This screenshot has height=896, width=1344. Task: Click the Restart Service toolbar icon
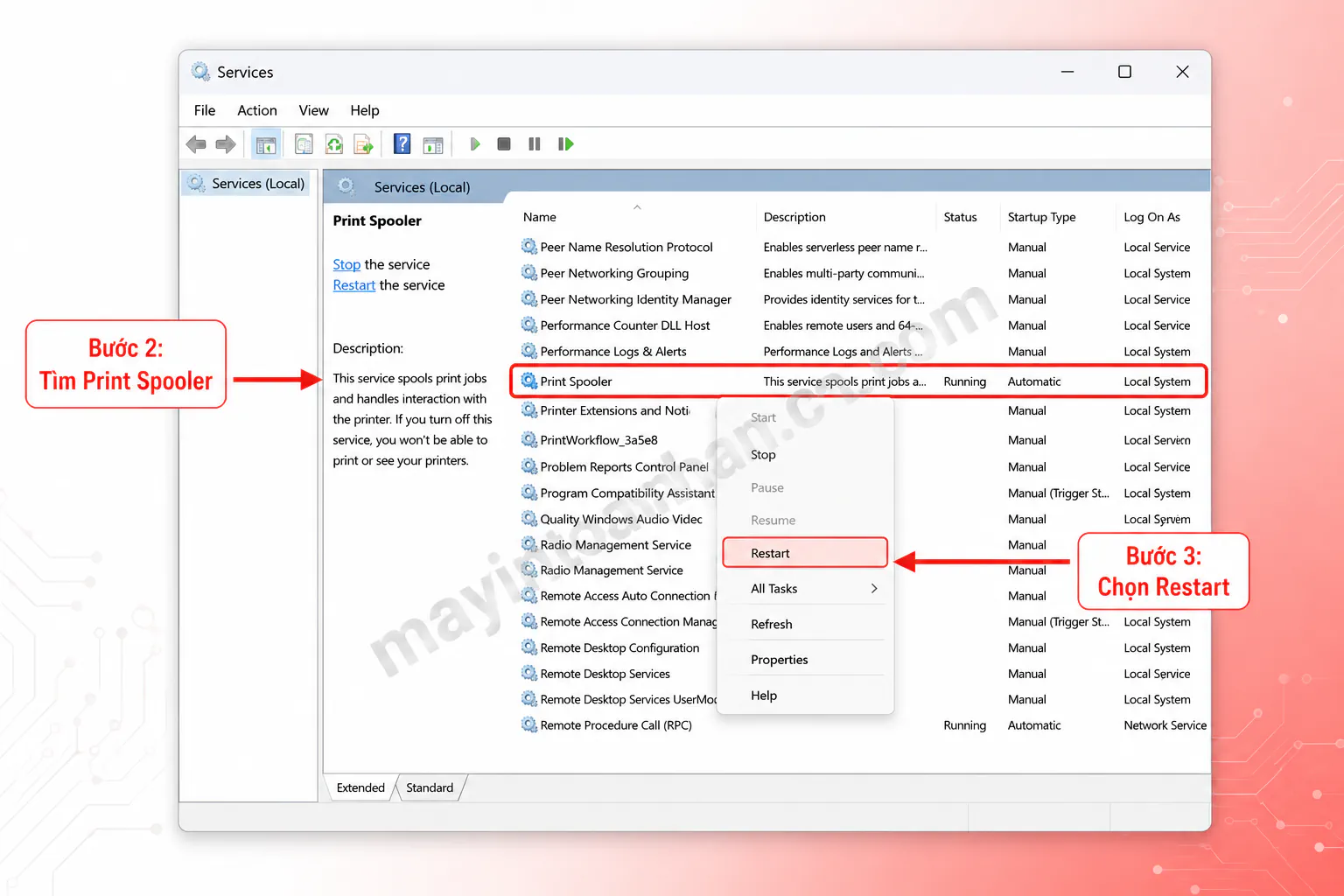(566, 144)
